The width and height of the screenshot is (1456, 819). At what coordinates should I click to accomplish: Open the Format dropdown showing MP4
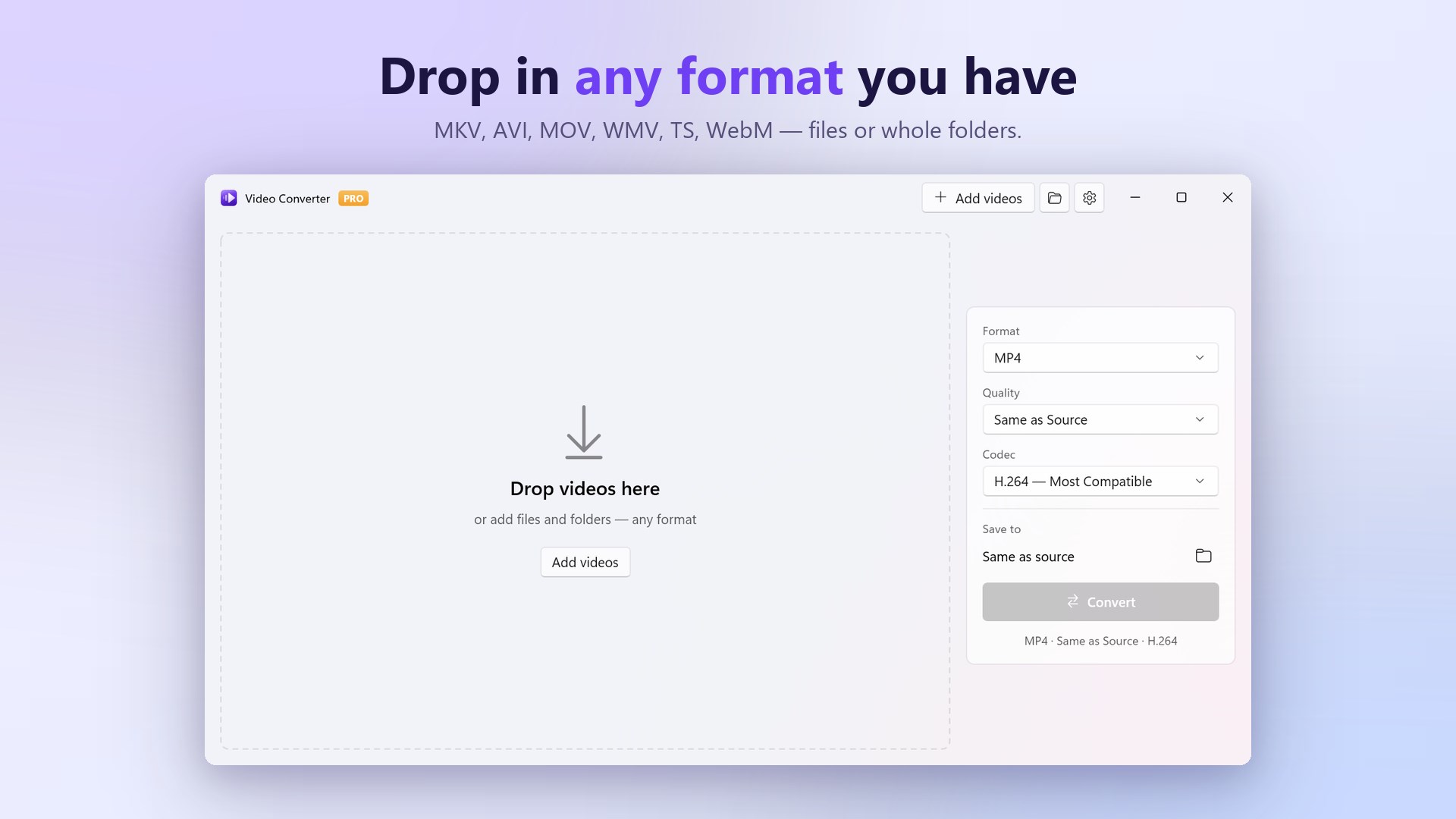tap(1100, 358)
